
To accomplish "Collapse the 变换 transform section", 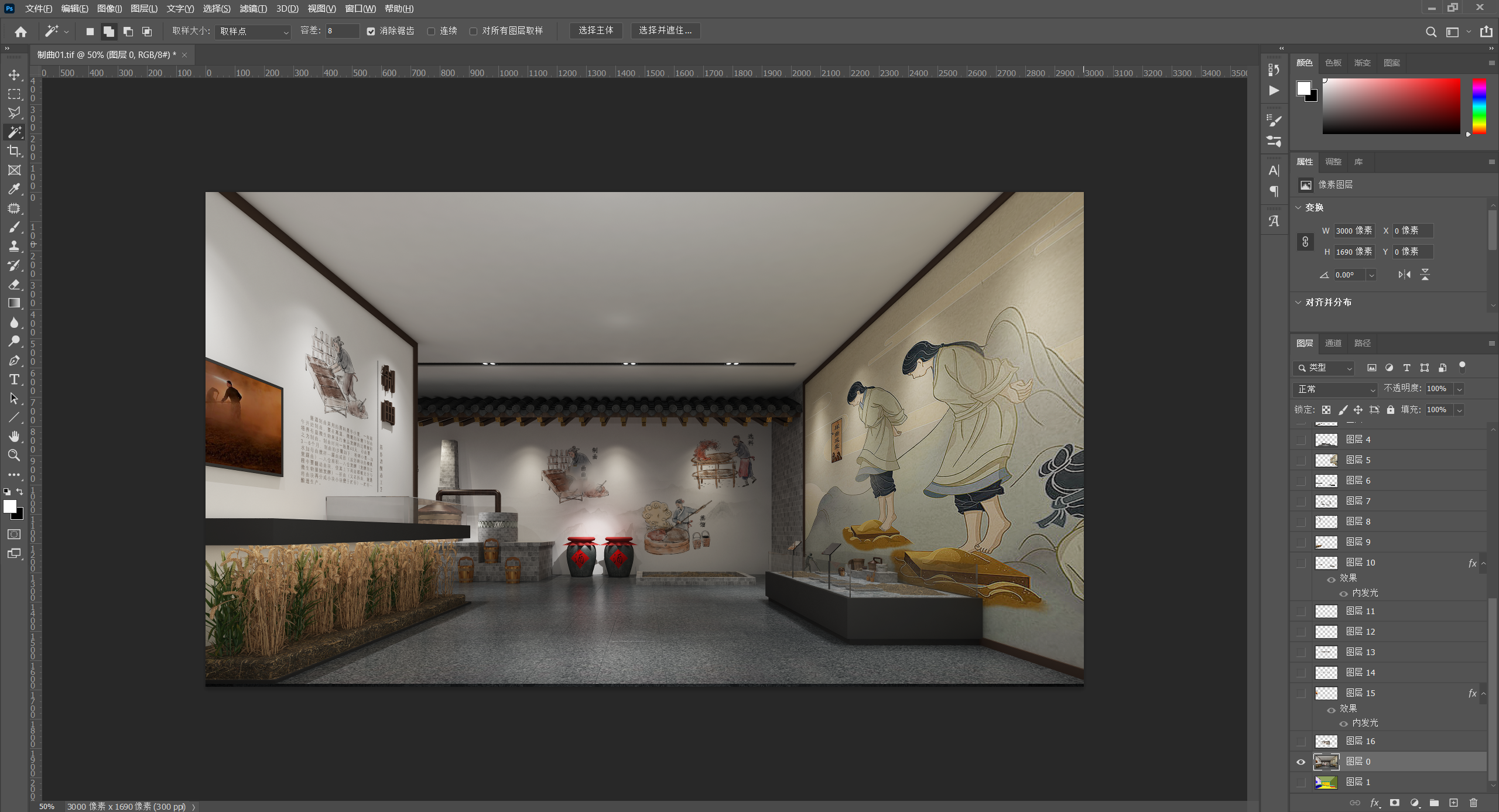I will (1298, 207).
